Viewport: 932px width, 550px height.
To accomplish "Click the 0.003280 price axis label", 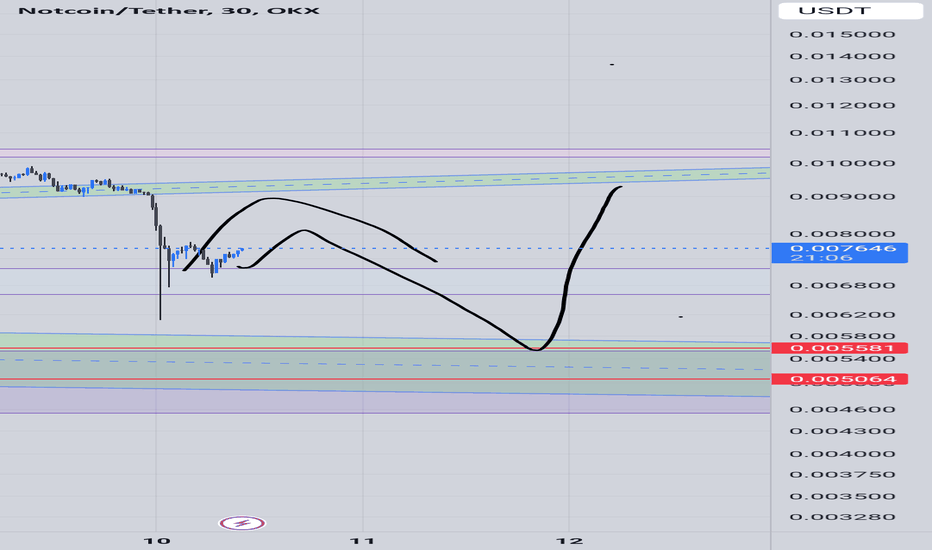I will click(842, 517).
